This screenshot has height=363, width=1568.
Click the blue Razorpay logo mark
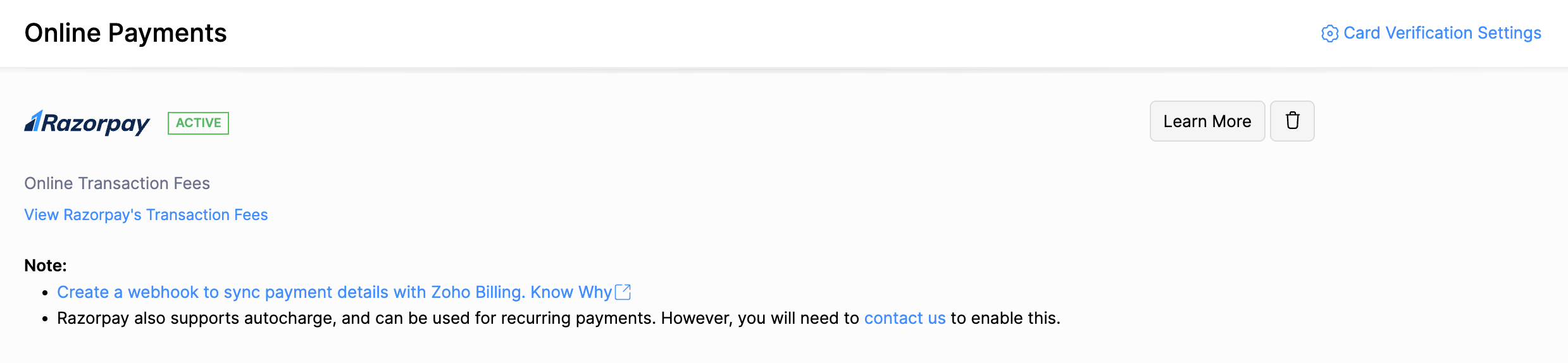pos(34,121)
